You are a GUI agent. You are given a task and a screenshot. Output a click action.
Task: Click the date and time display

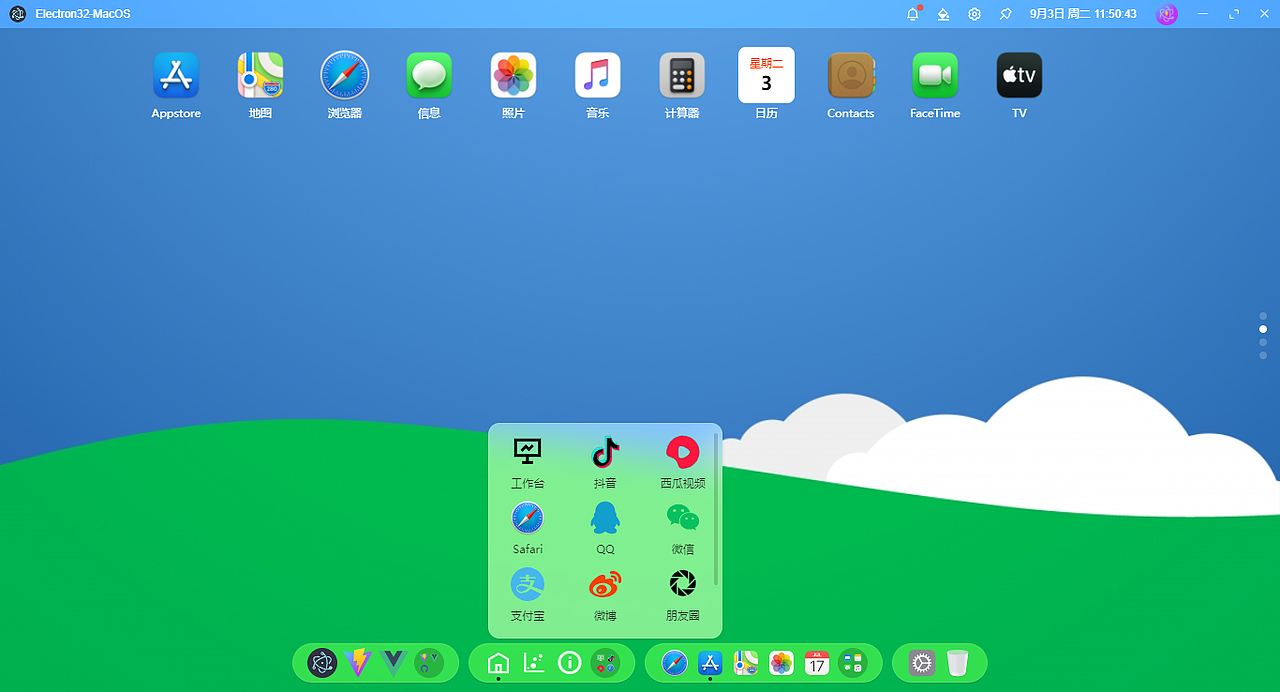click(1083, 14)
